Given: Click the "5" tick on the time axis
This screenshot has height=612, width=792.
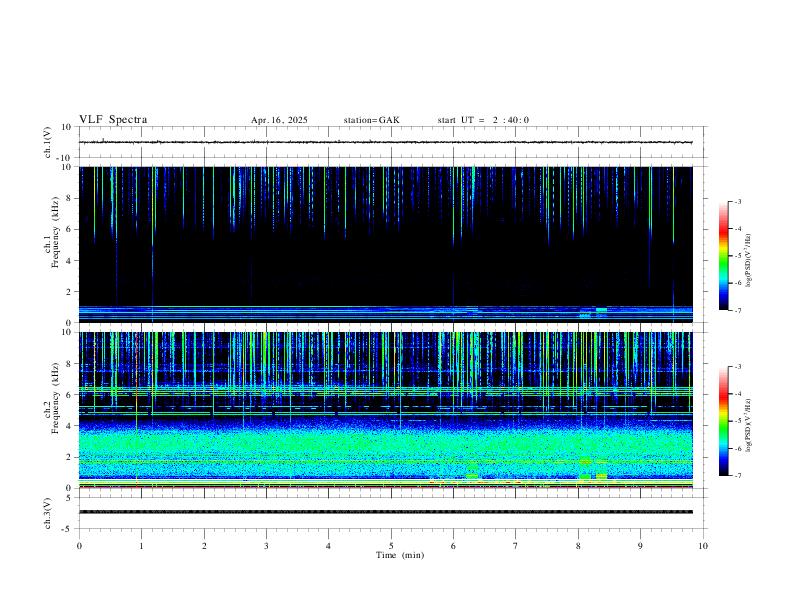Looking at the screenshot, I should click(x=391, y=546).
